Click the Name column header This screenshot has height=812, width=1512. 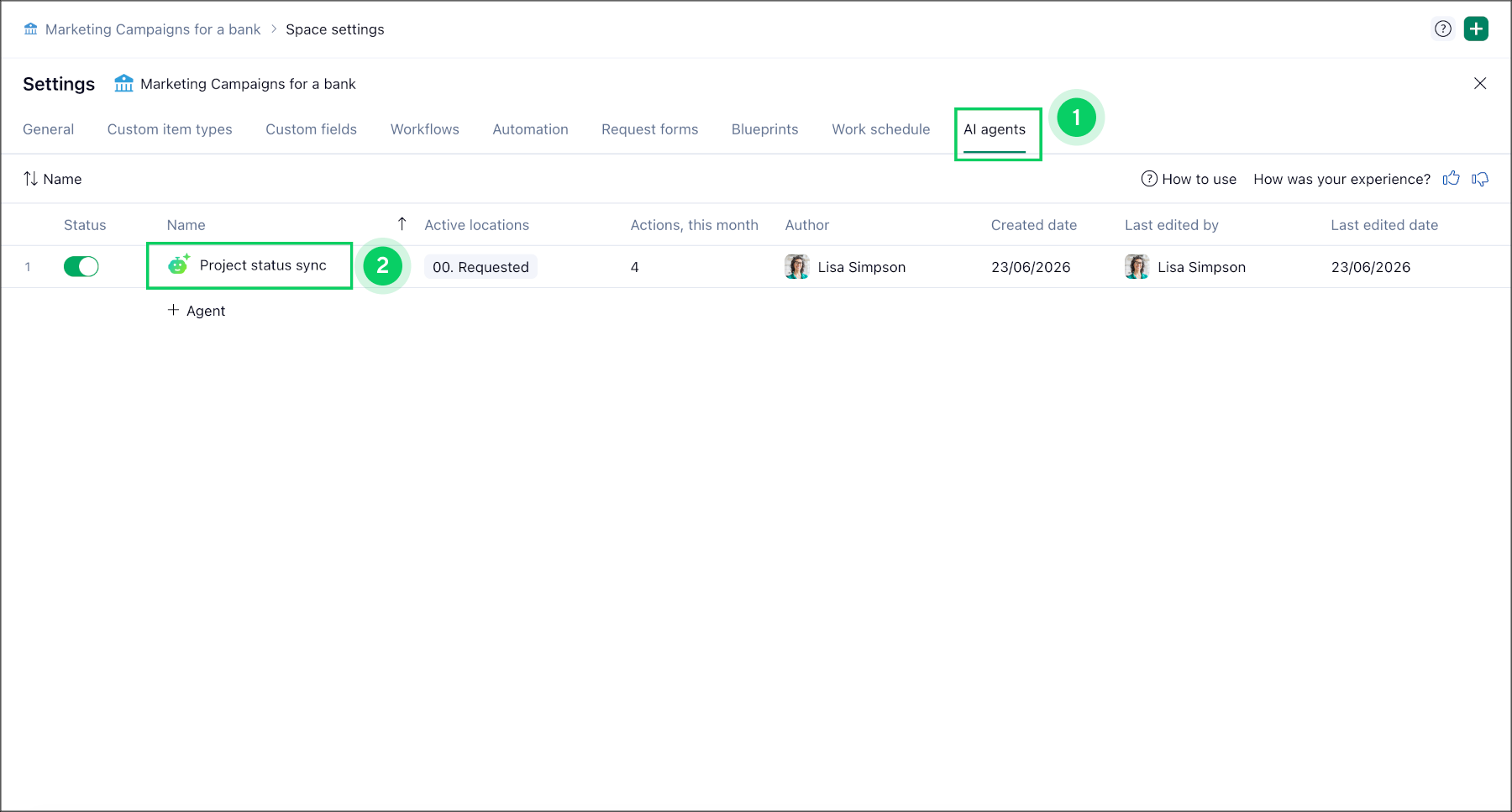186,225
